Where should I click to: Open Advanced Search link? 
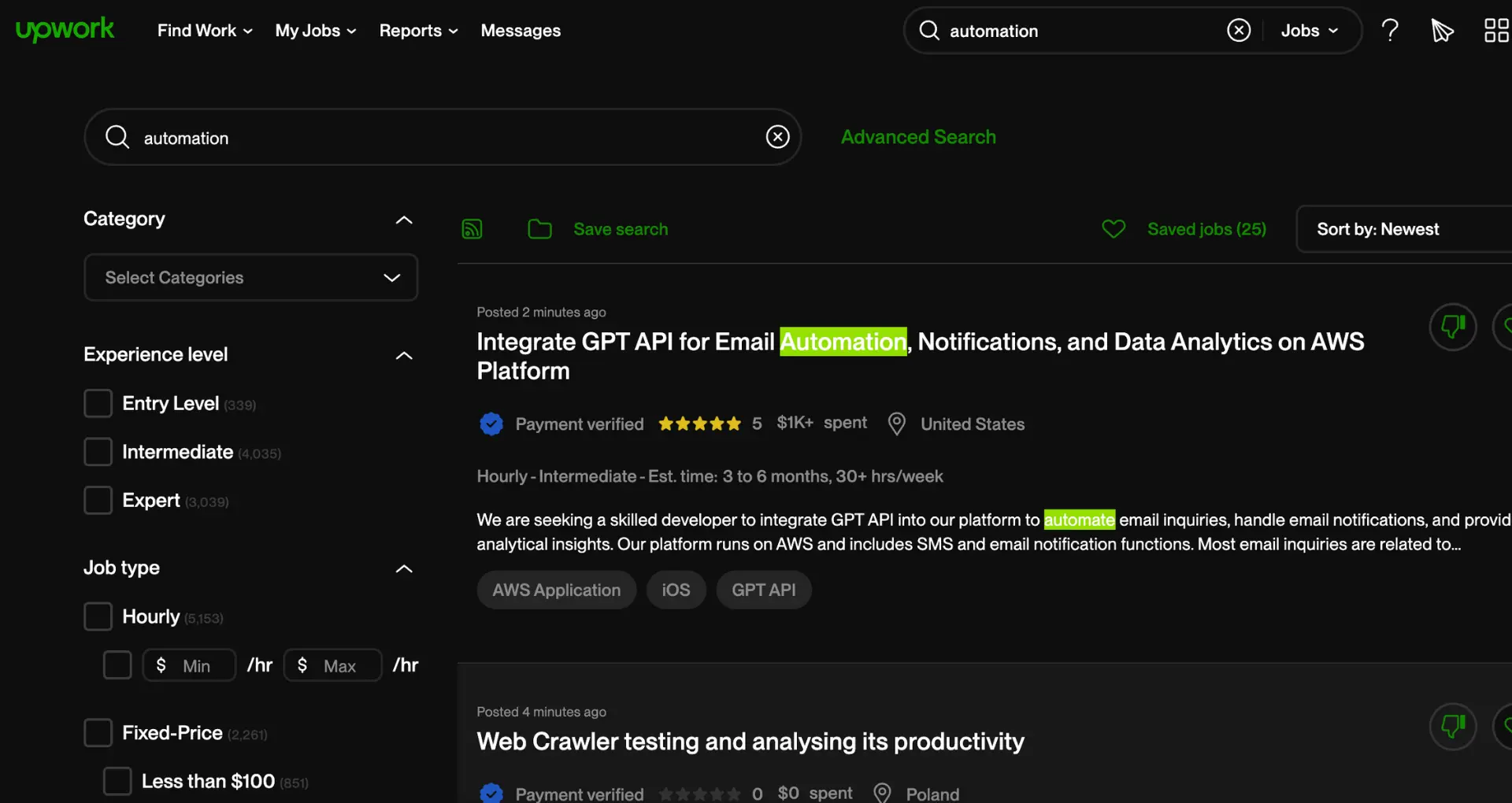point(918,137)
